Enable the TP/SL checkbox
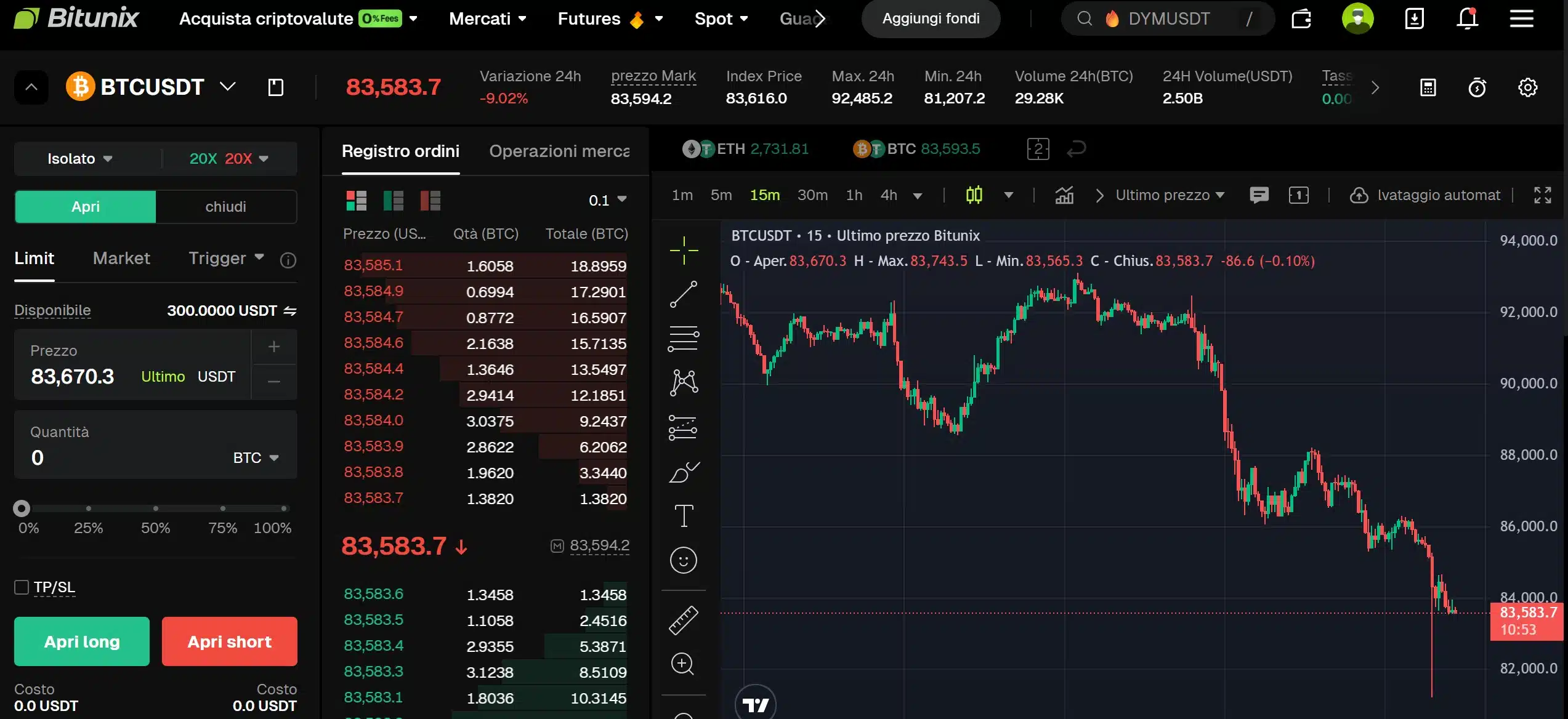 pyautogui.click(x=22, y=587)
